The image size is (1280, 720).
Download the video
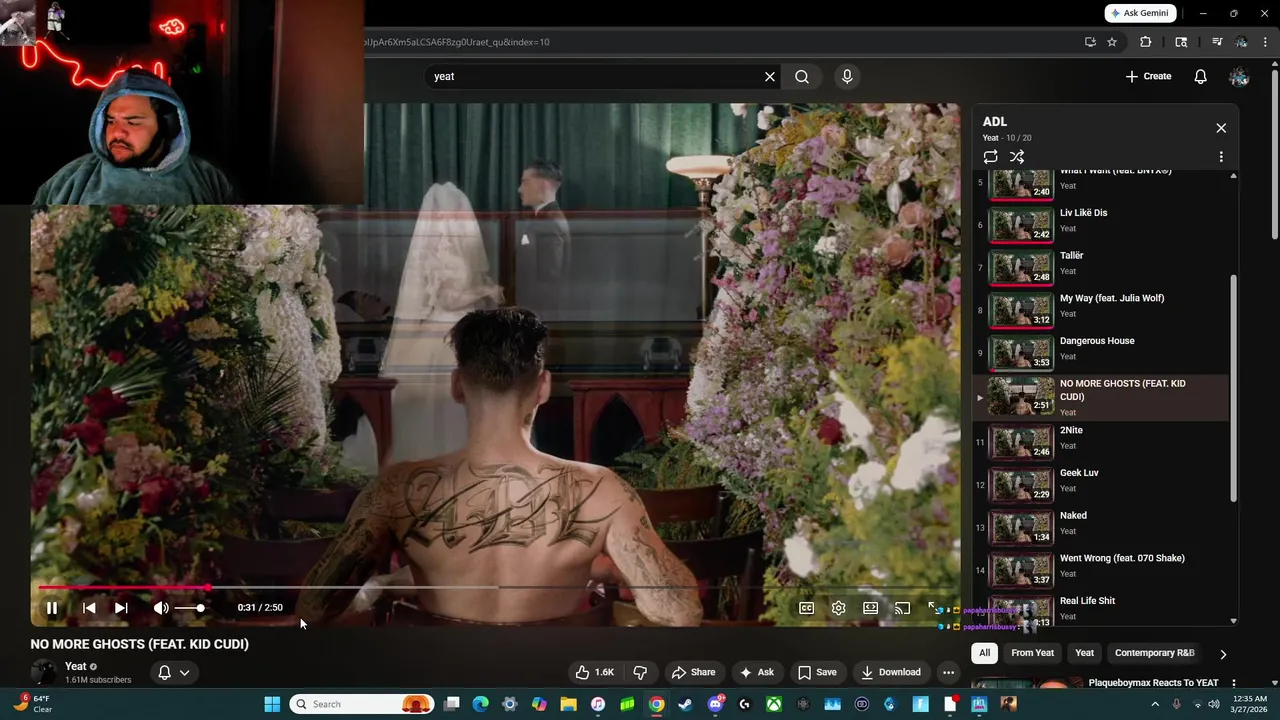(x=891, y=672)
